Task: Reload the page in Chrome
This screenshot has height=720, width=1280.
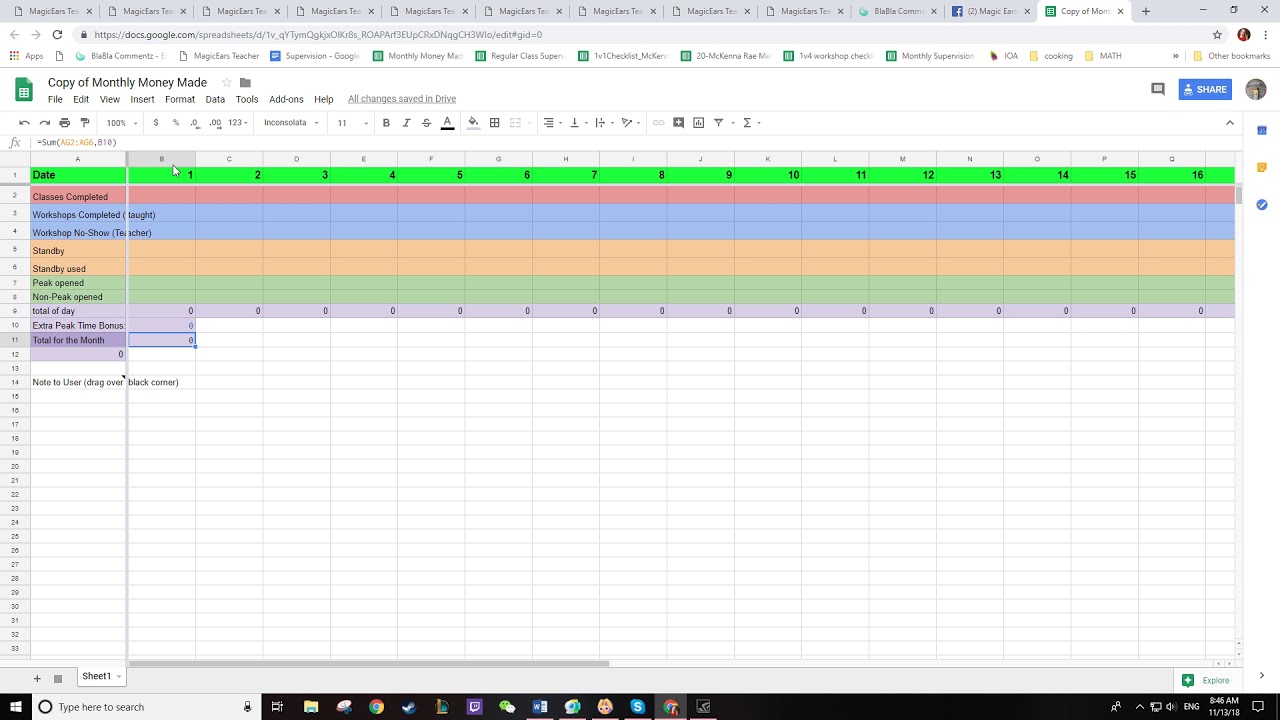Action: 57,34
